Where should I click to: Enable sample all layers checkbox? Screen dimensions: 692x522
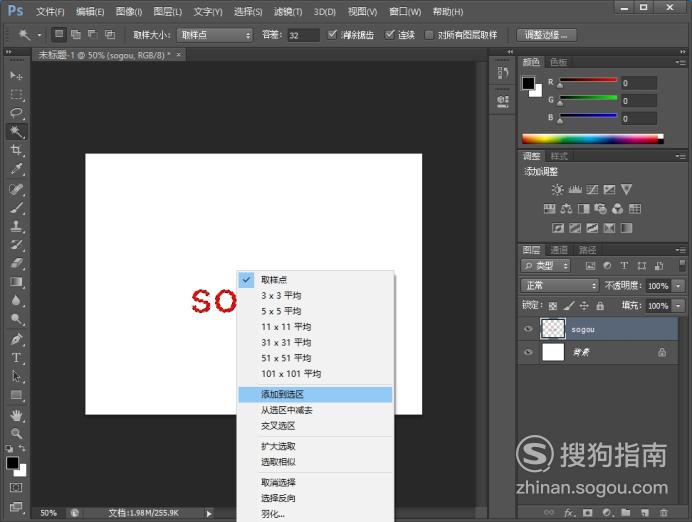[429, 35]
